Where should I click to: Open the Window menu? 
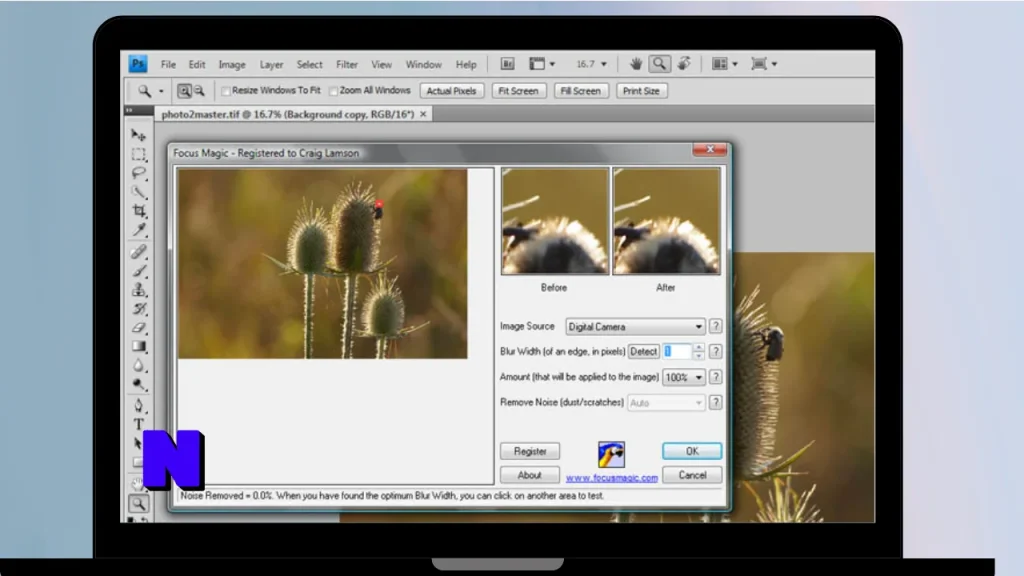click(x=423, y=65)
